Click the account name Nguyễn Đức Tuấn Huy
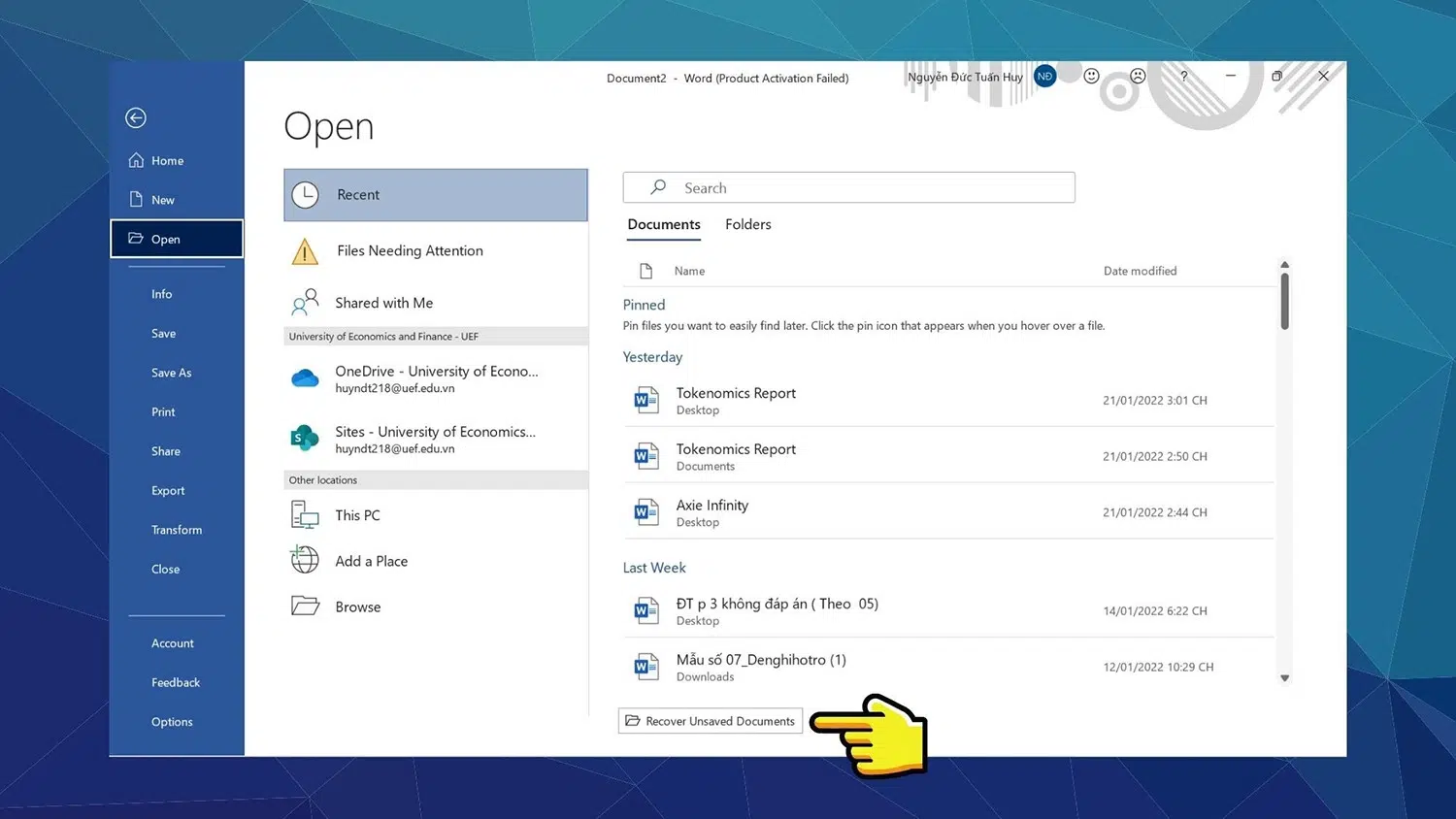This screenshot has width=1456, height=819. 965,77
